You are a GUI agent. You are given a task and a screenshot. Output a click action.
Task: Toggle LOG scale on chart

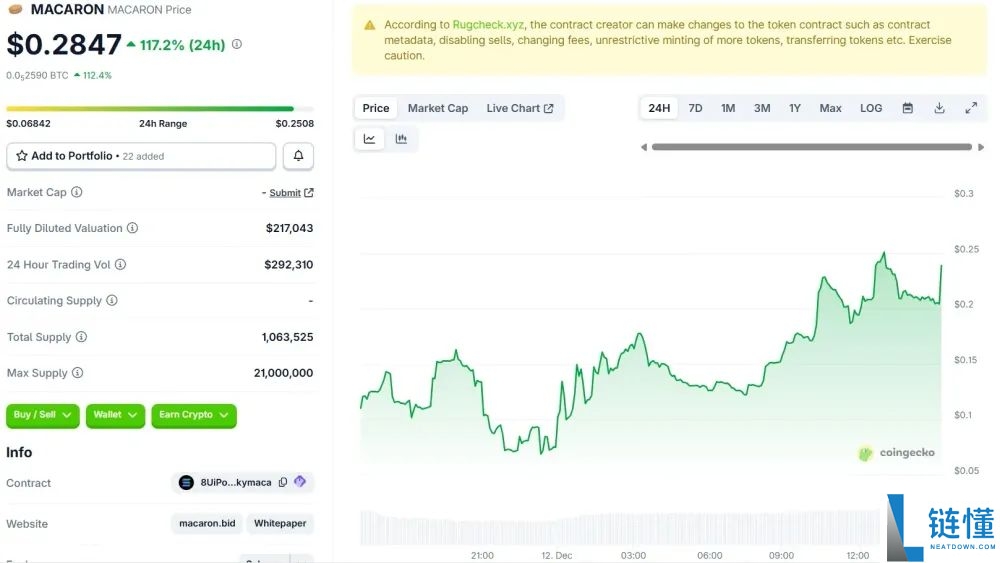tap(871, 108)
